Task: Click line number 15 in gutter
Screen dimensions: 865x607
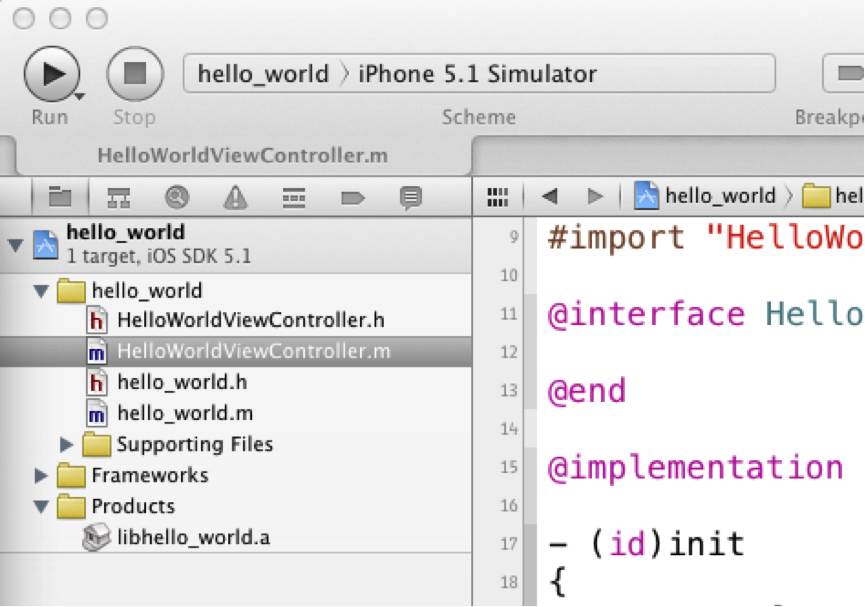Action: (509, 467)
